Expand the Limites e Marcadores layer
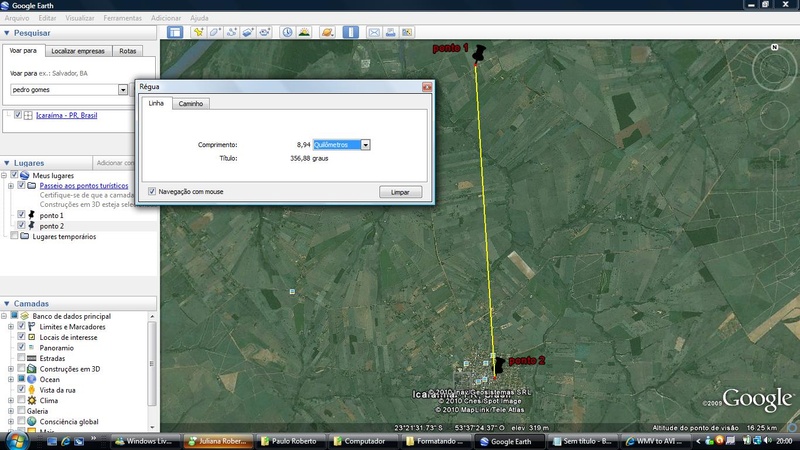 coord(10,326)
